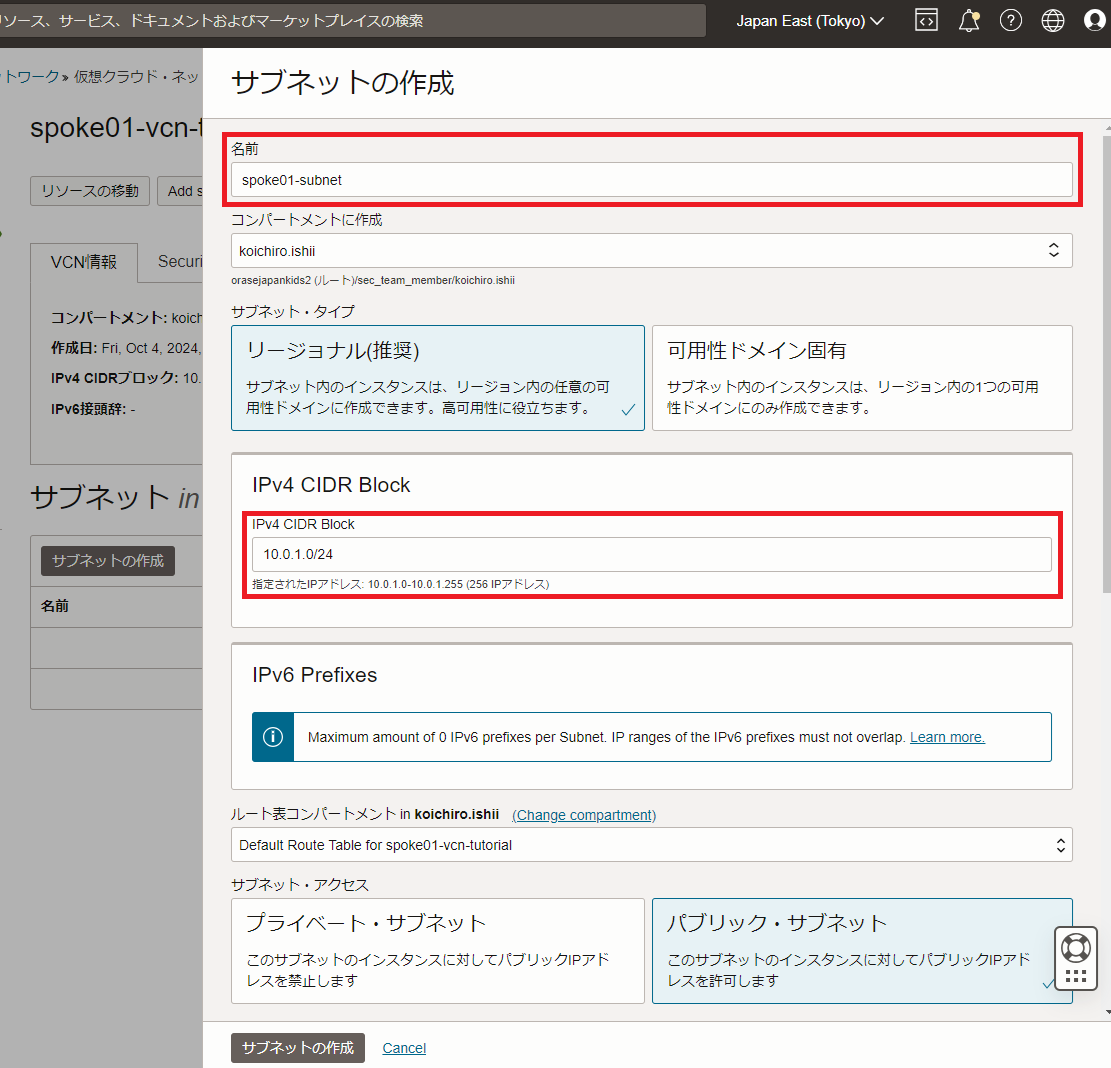Select the 可用性ドメイン固有 subnet type

[x=861, y=378]
